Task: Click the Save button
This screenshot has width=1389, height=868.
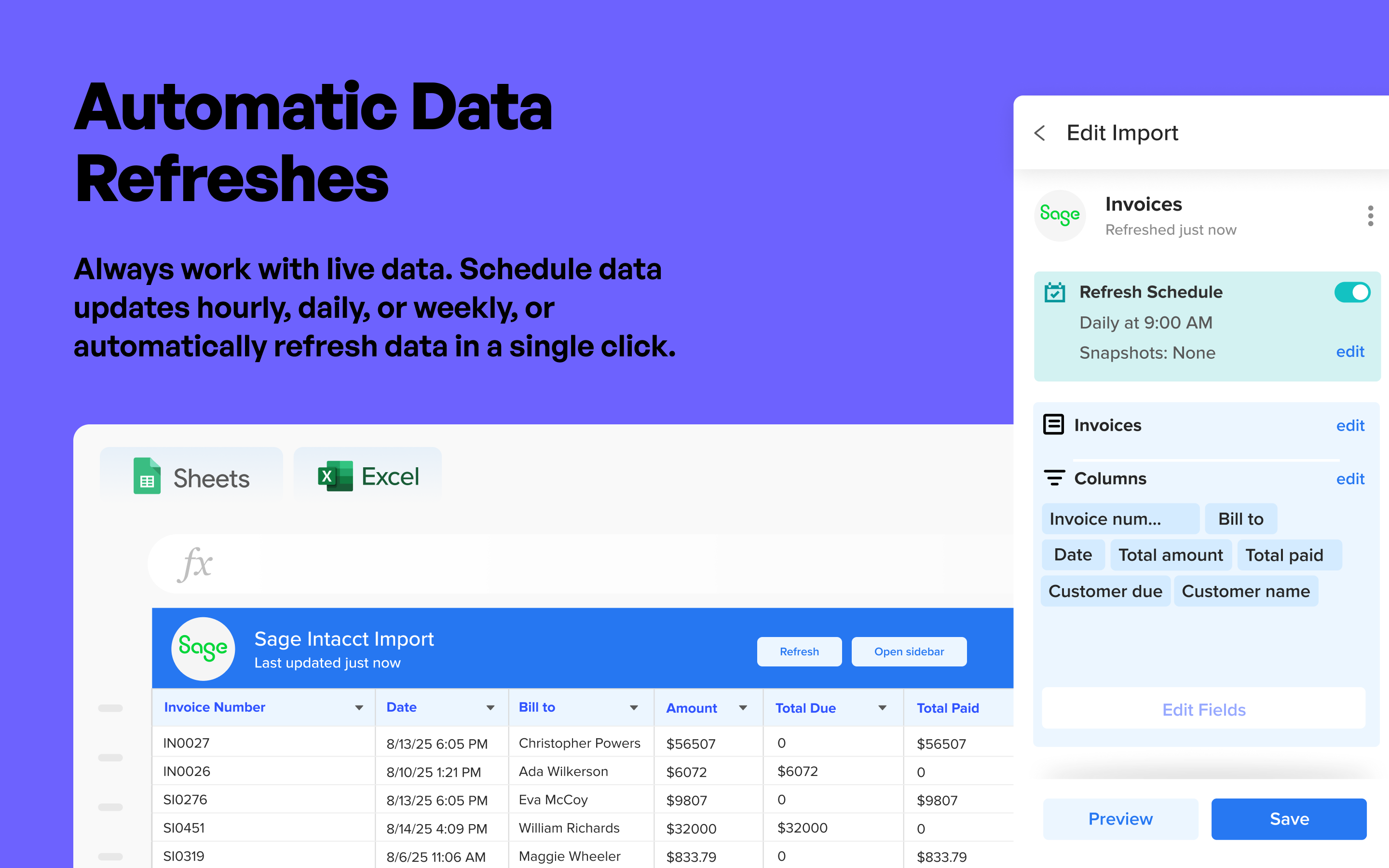Action: point(1289,819)
